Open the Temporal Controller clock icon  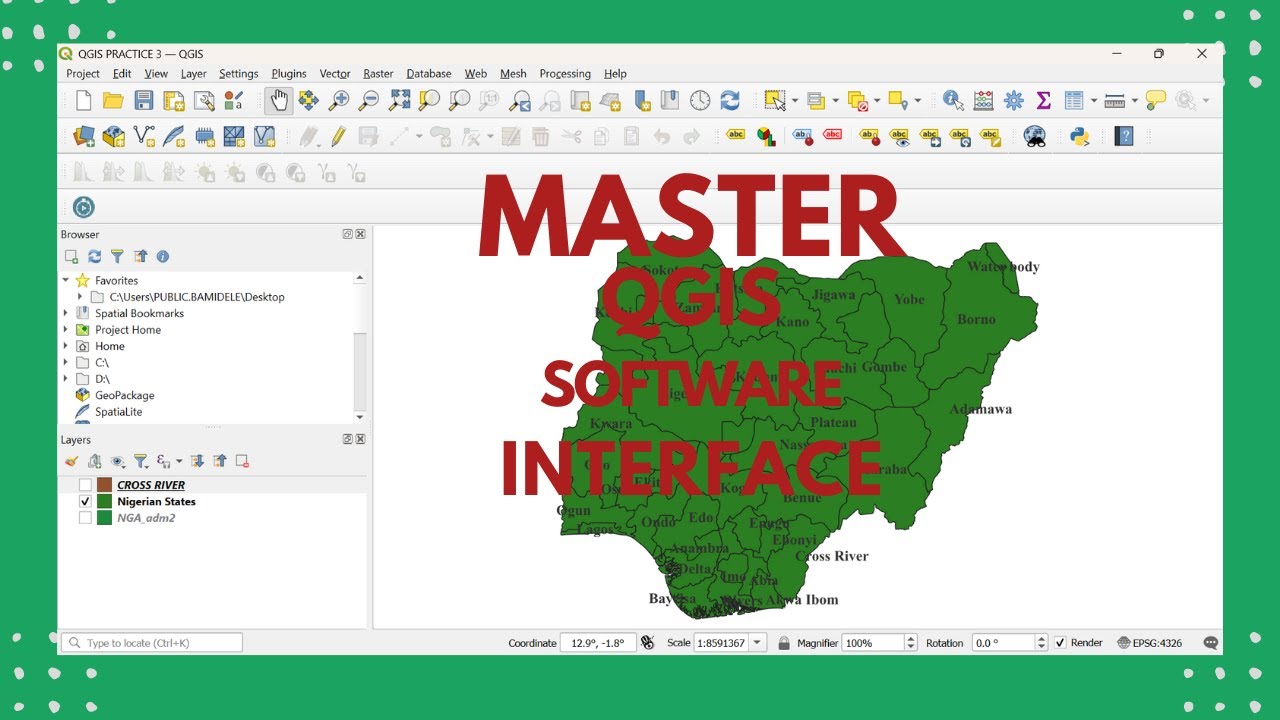700,100
